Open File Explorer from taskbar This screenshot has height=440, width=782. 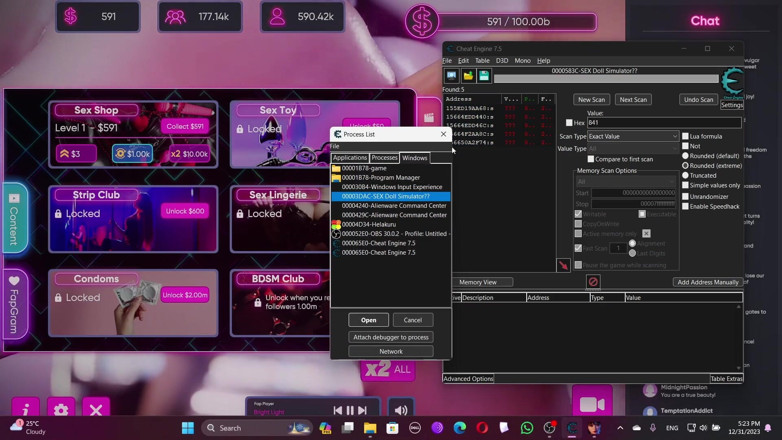pos(370,428)
